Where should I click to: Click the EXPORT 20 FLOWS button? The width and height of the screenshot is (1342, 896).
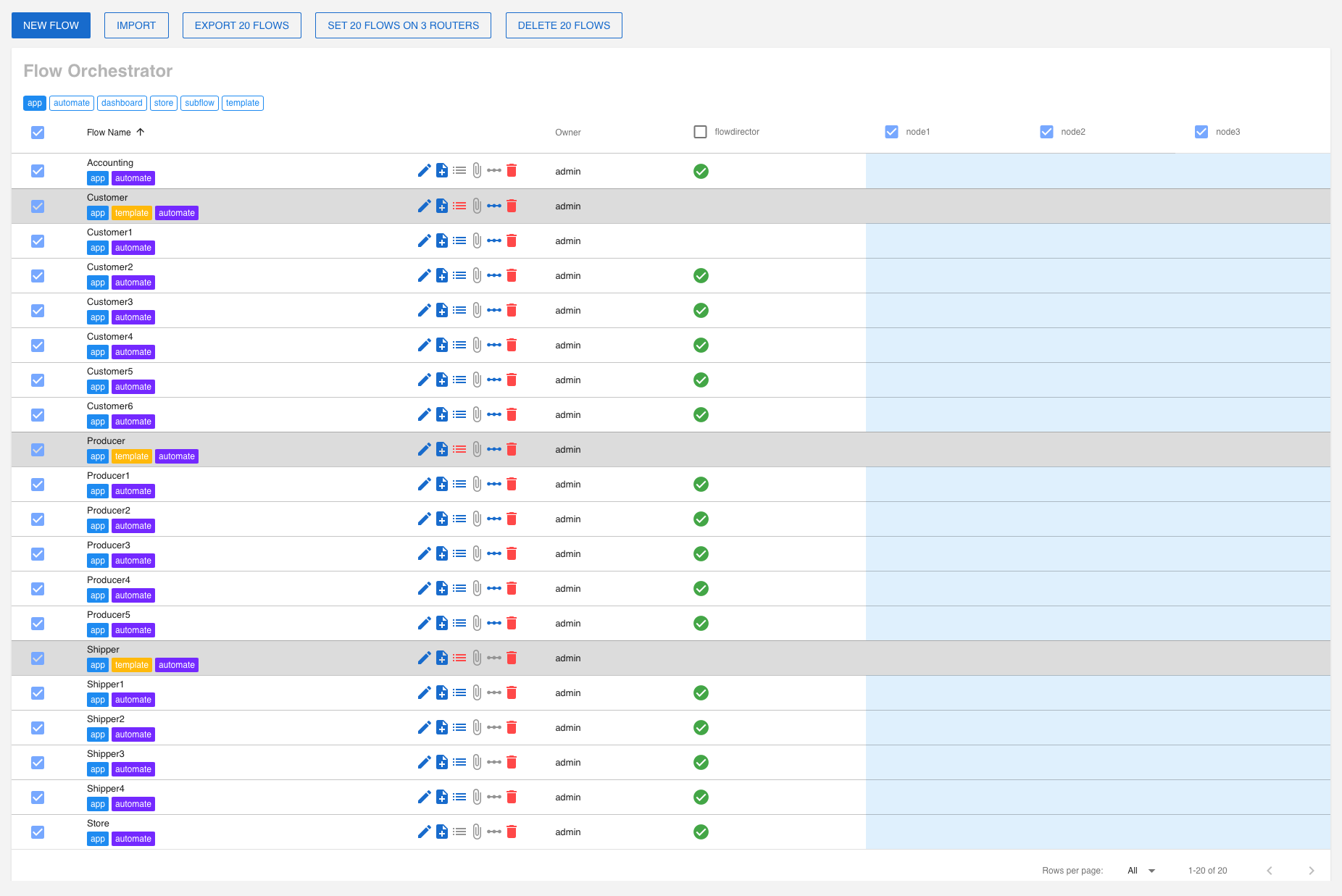[x=241, y=25]
